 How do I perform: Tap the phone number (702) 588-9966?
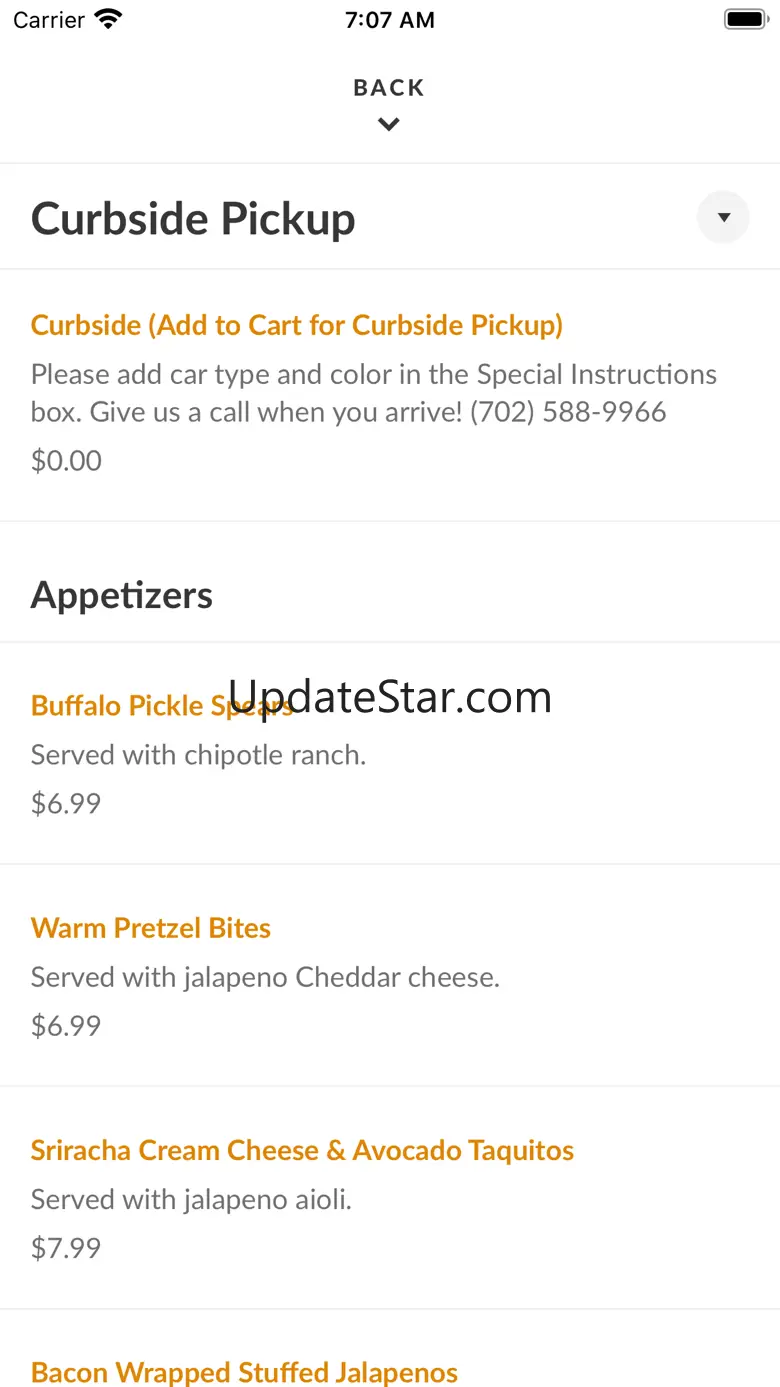[568, 412]
